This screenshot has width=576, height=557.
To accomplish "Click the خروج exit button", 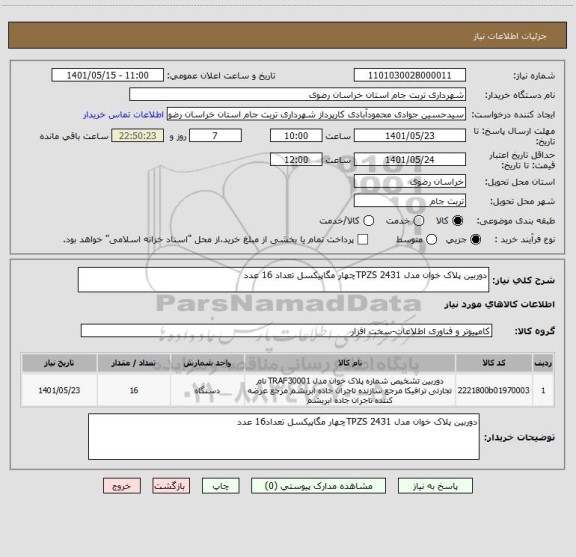I will pos(122,486).
